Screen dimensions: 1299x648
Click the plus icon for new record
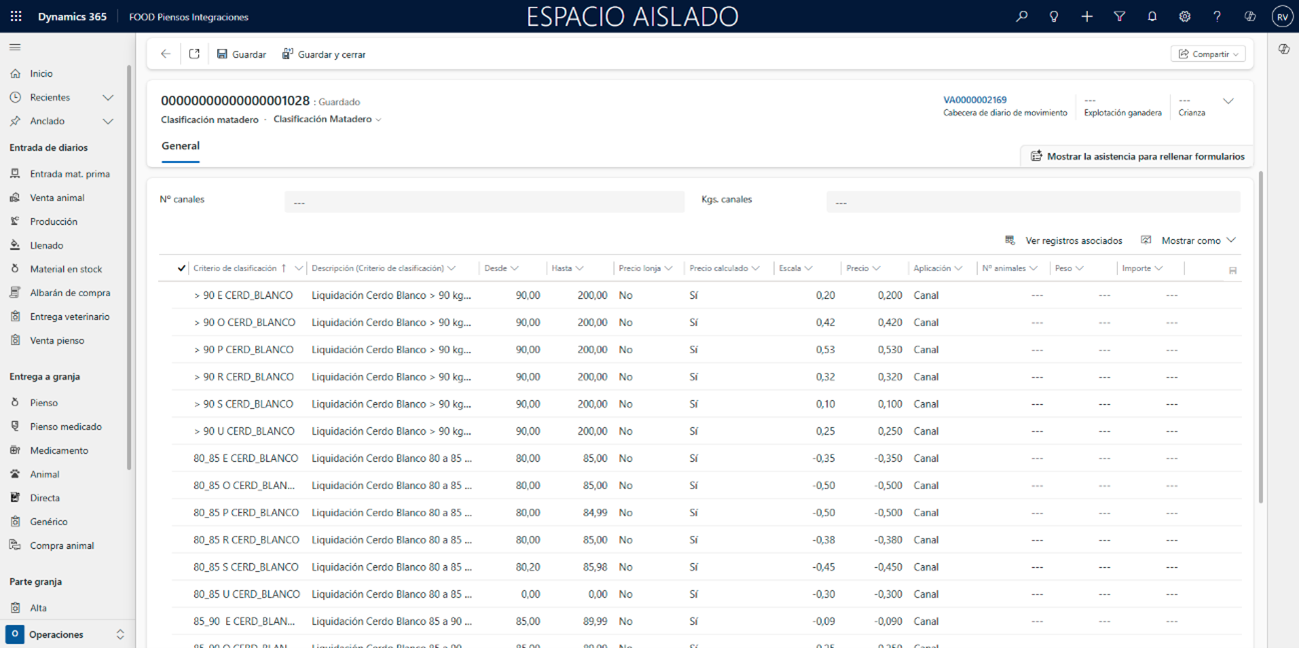tap(1087, 16)
